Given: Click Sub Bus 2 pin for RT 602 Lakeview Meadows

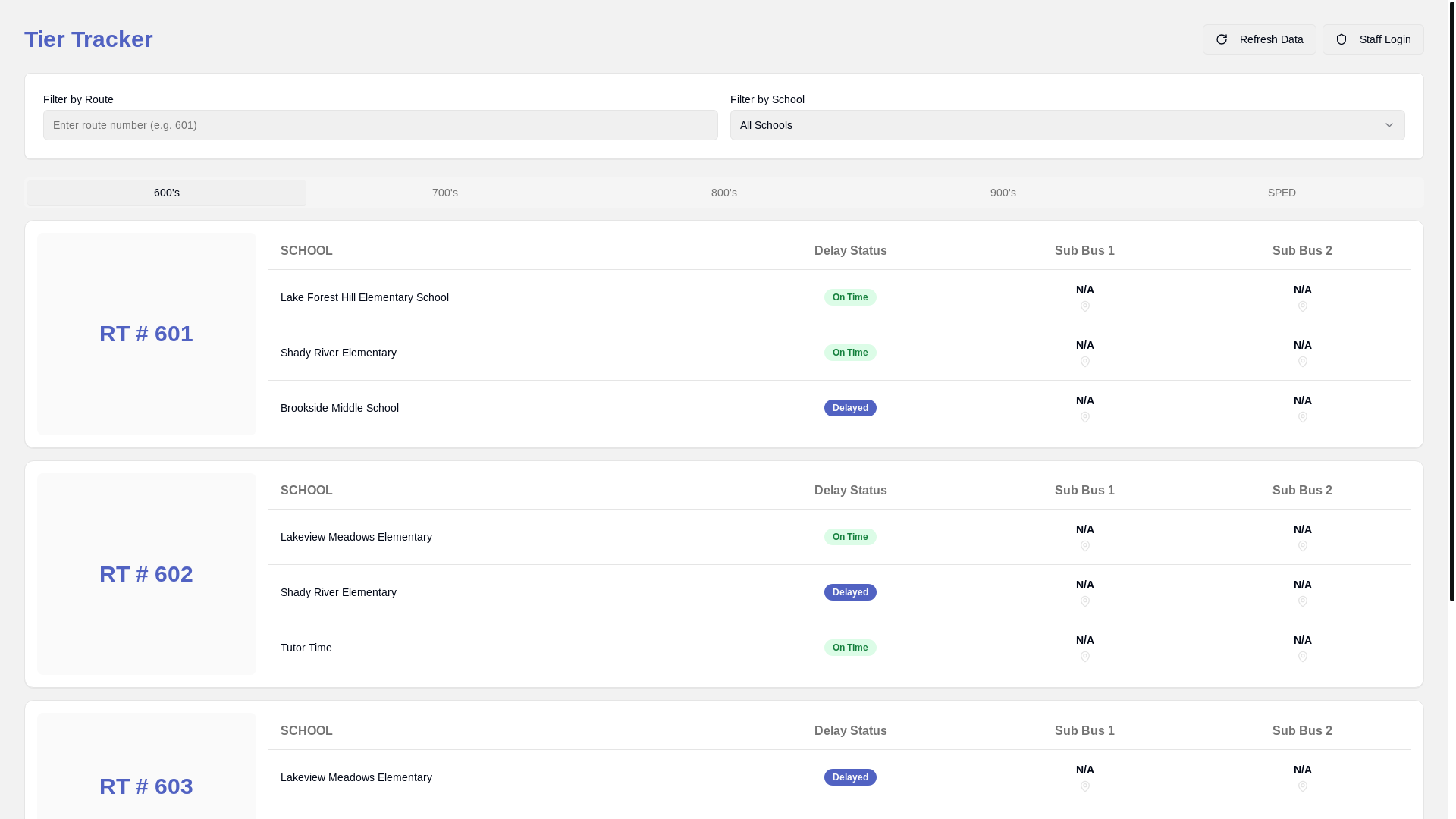Looking at the screenshot, I should tap(1303, 546).
